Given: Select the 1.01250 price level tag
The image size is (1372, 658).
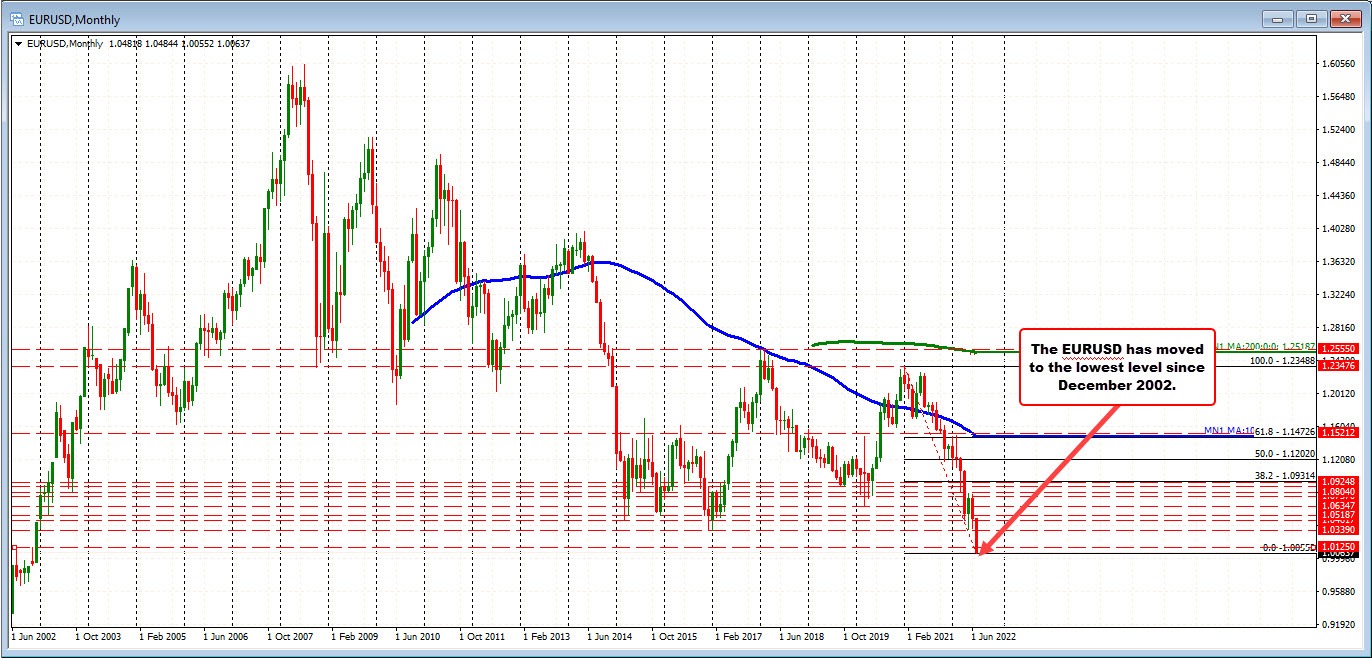Looking at the screenshot, I should click(x=1336, y=547).
